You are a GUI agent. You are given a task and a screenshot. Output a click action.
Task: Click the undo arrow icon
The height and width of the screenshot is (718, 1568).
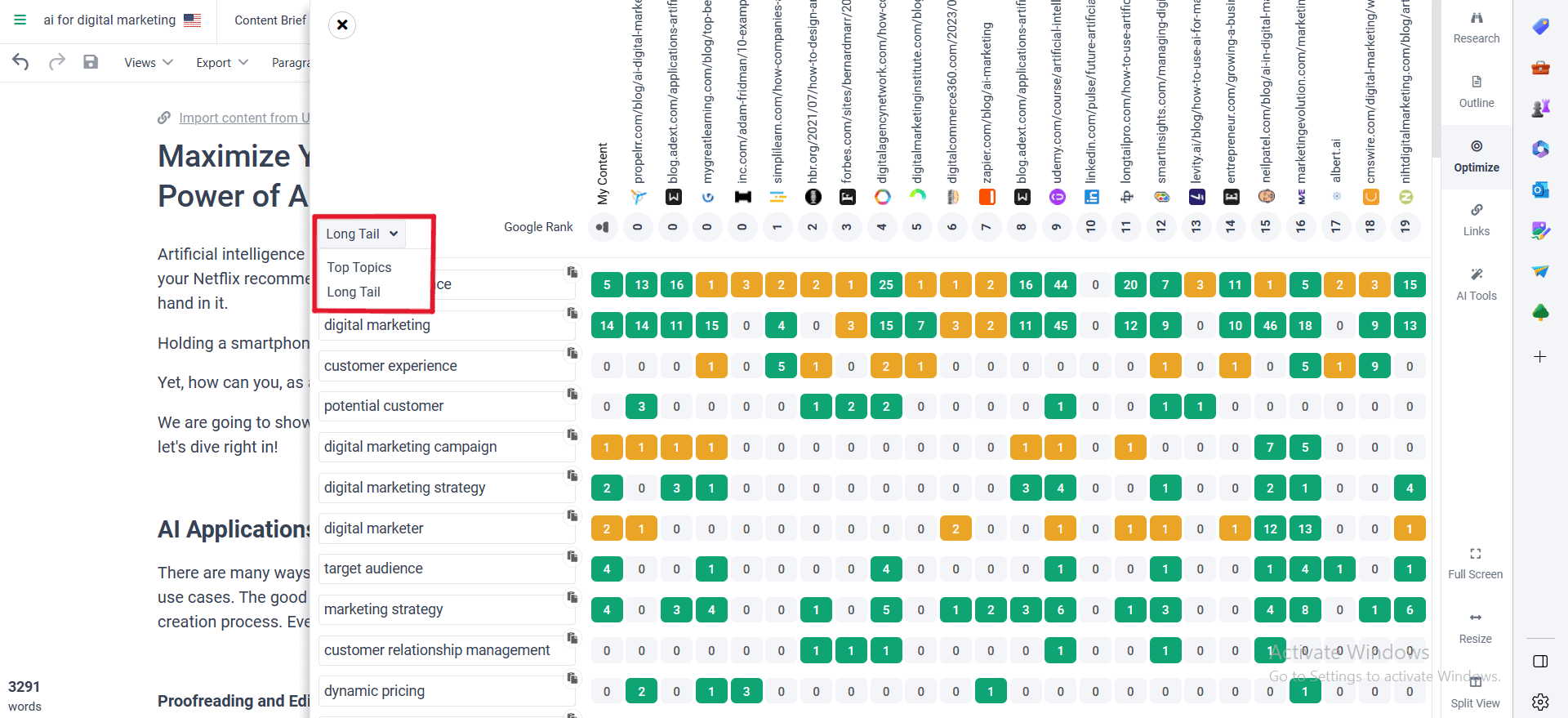(21, 62)
